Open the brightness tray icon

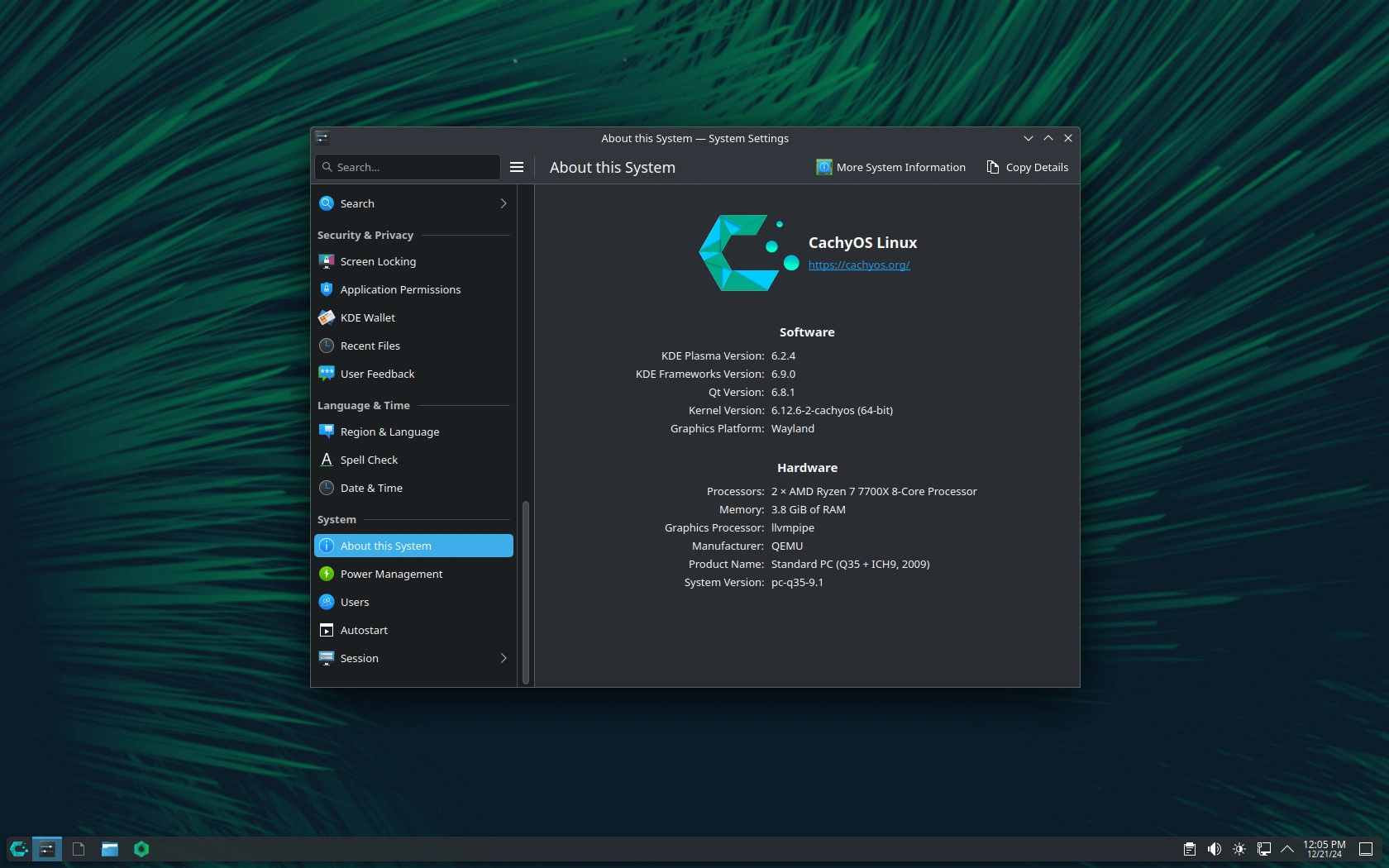tap(1239, 849)
